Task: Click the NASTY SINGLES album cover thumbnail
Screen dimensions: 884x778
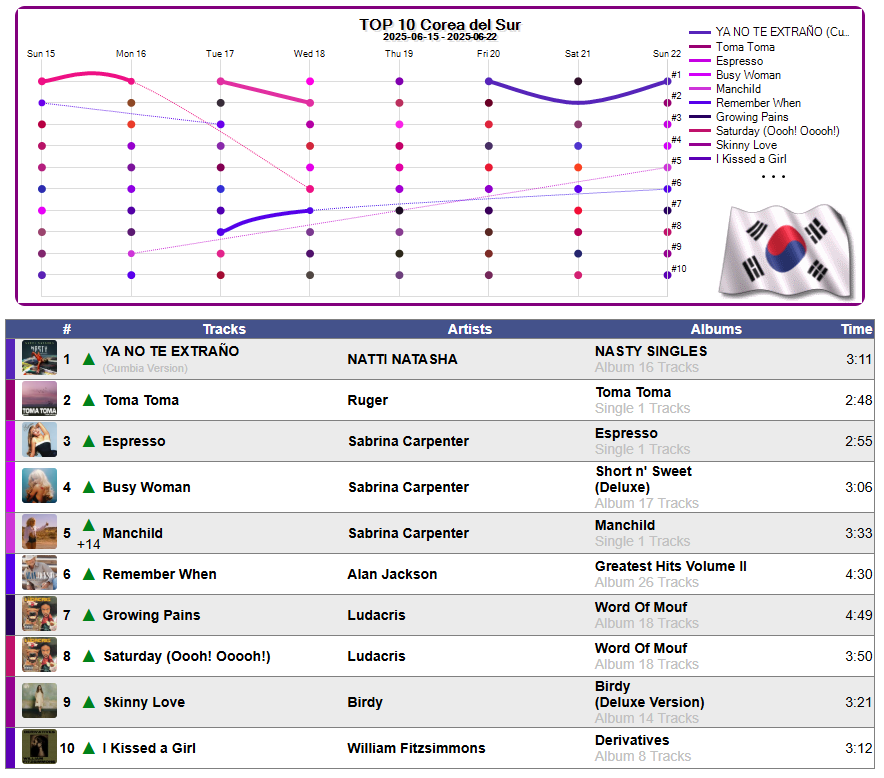Action: pos(39,359)
